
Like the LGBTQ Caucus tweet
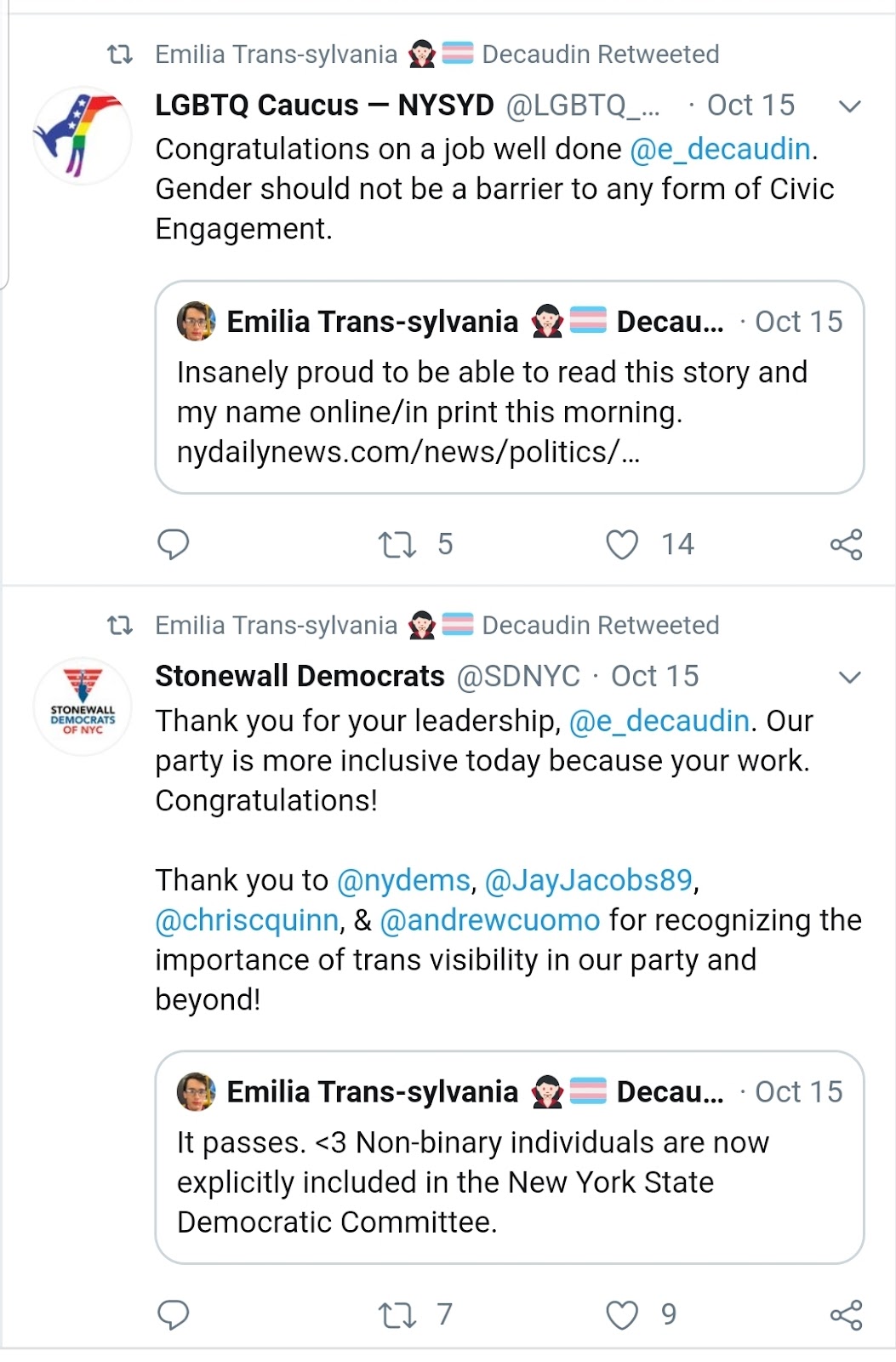[622, 545]
